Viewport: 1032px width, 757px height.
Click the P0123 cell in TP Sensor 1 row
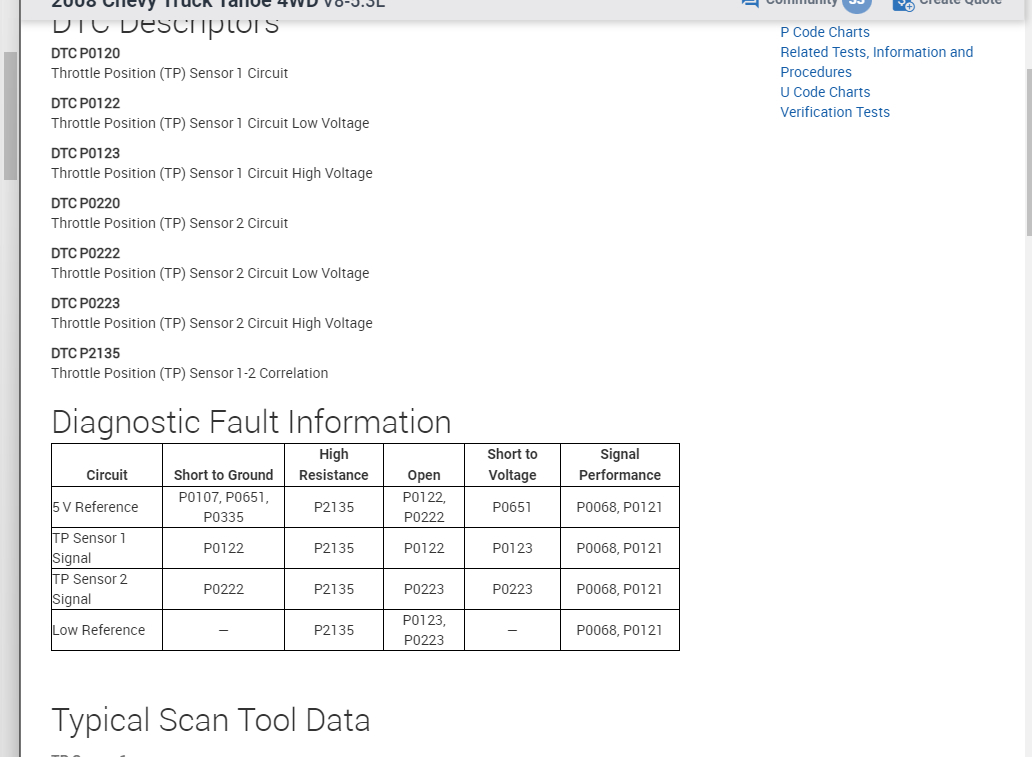click(512, 548)
